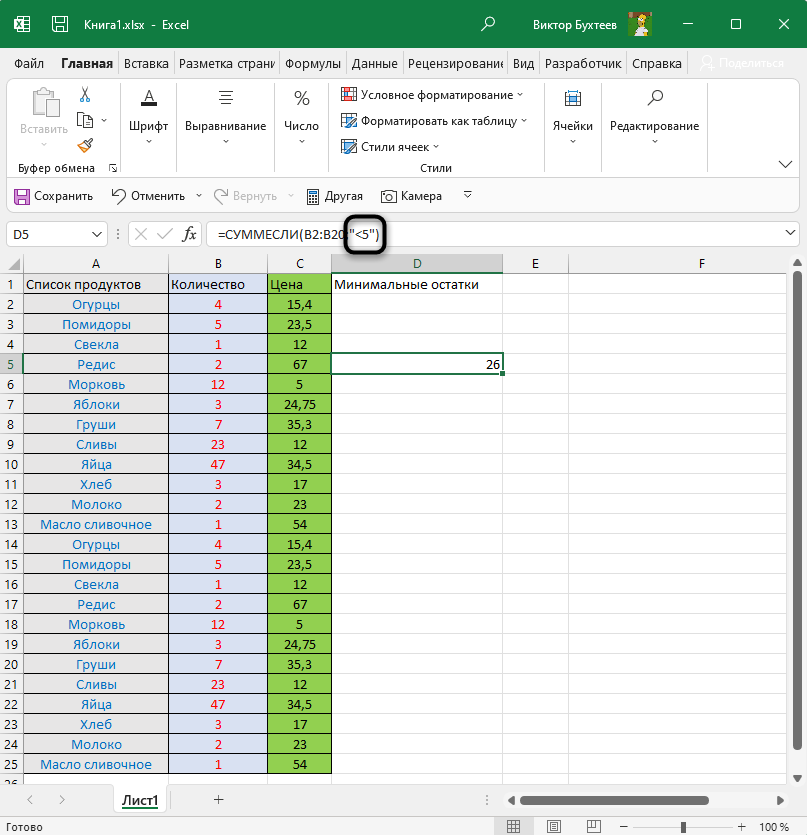The height and width of the screenshot is (835, 807).
Task: Collapse the ribbon with chevron
Action: [785, 164]
